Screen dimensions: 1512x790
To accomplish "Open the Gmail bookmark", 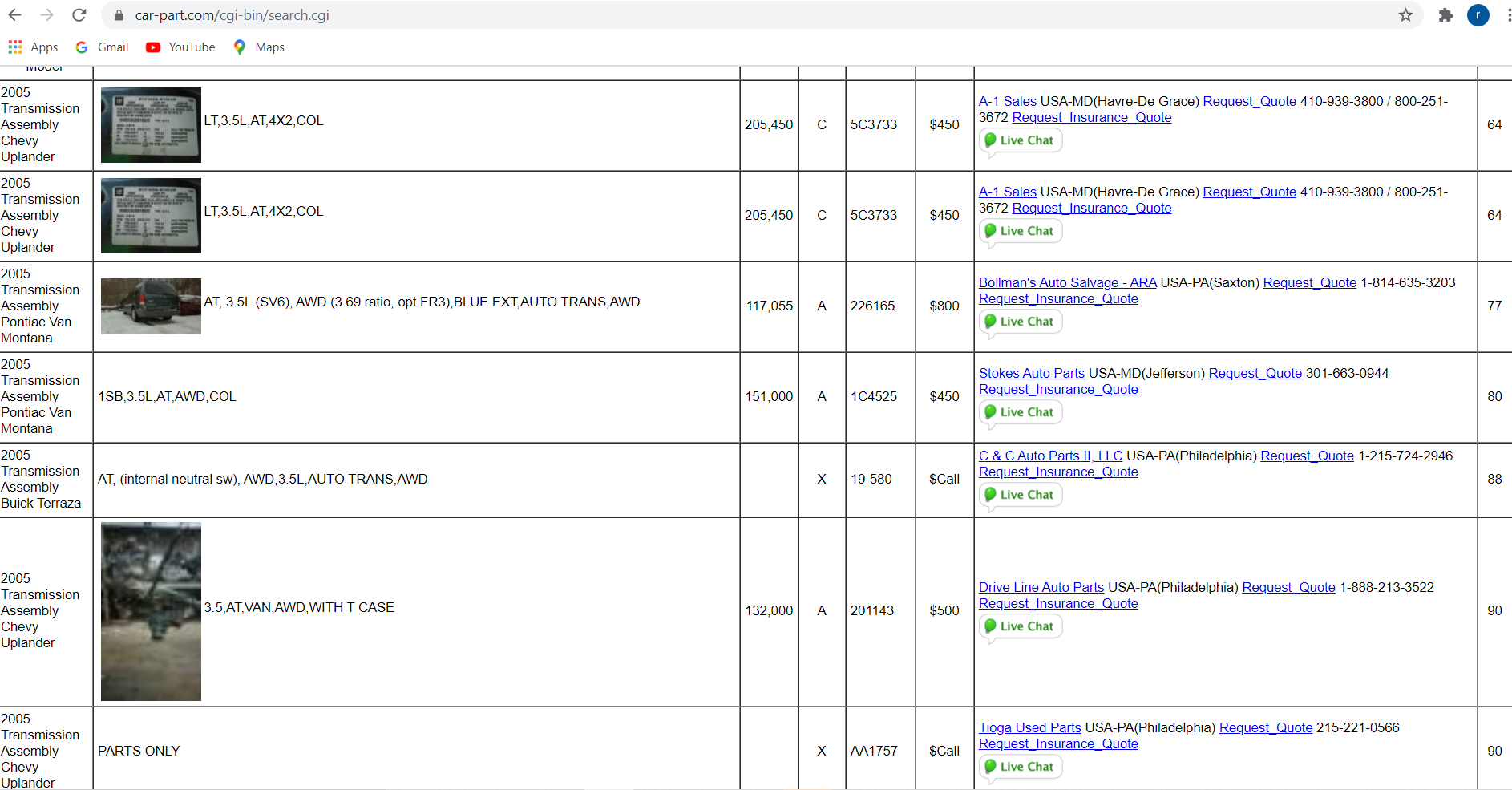I will coord(102,47).
